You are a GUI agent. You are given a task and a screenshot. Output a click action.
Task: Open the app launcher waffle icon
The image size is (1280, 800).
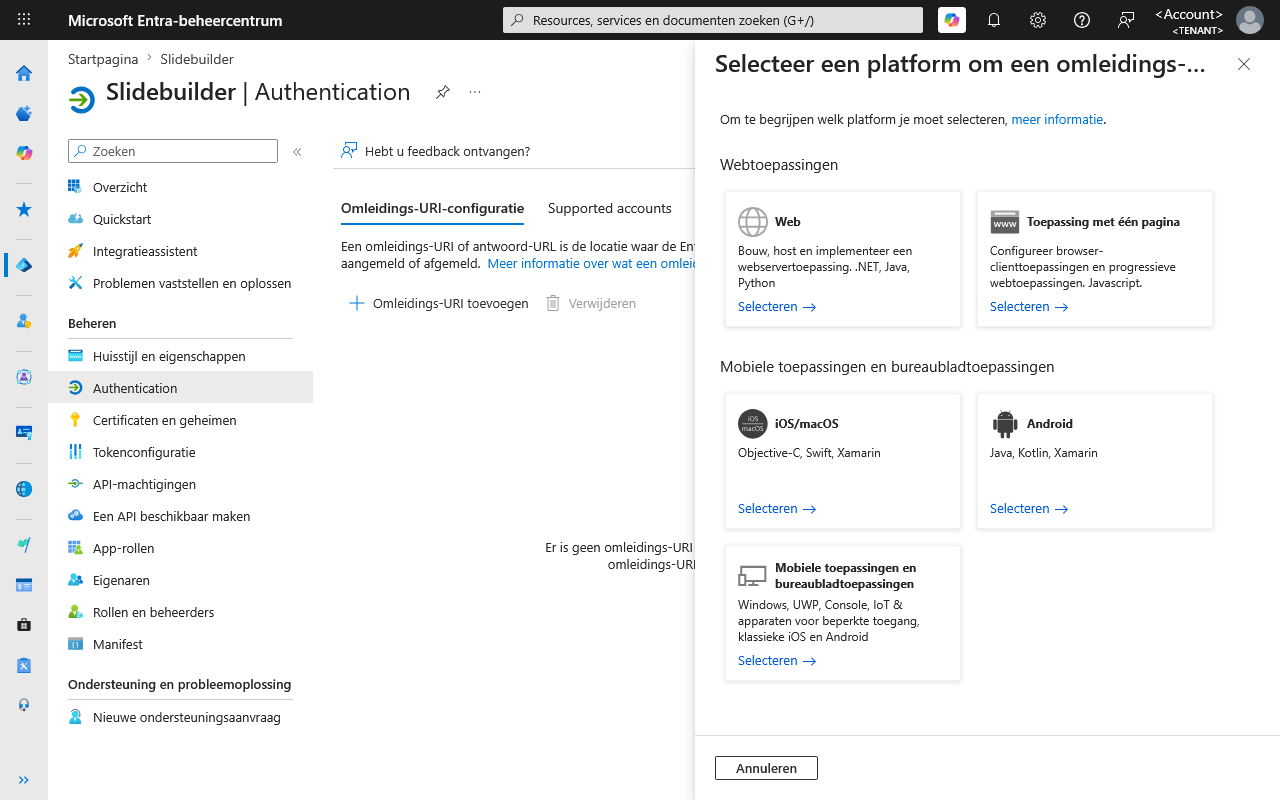coord(24,20)
